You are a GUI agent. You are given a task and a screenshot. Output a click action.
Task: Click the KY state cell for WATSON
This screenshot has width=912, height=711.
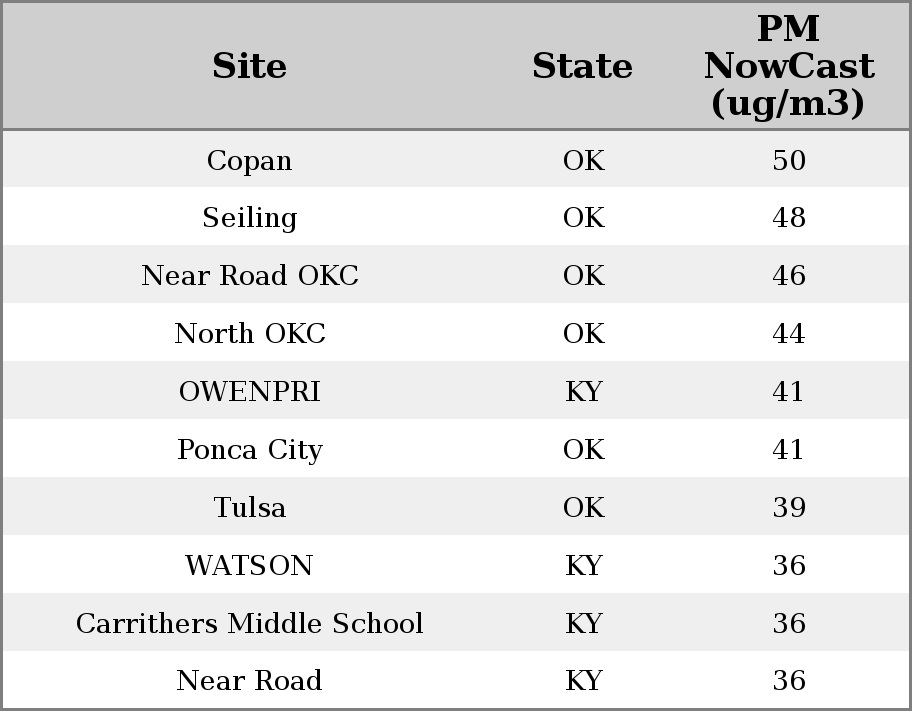[x=583, y=565]
